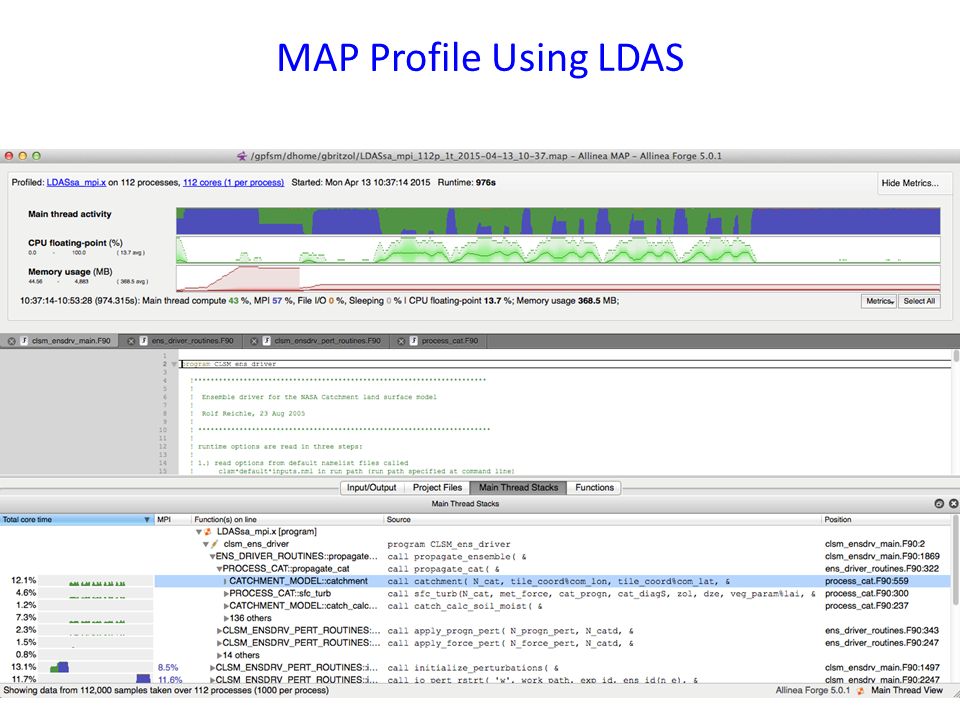Expand CATCHMENT_MODEL::catch_calc node
Viewport: 960px width, 720px height.
point(226,606)
